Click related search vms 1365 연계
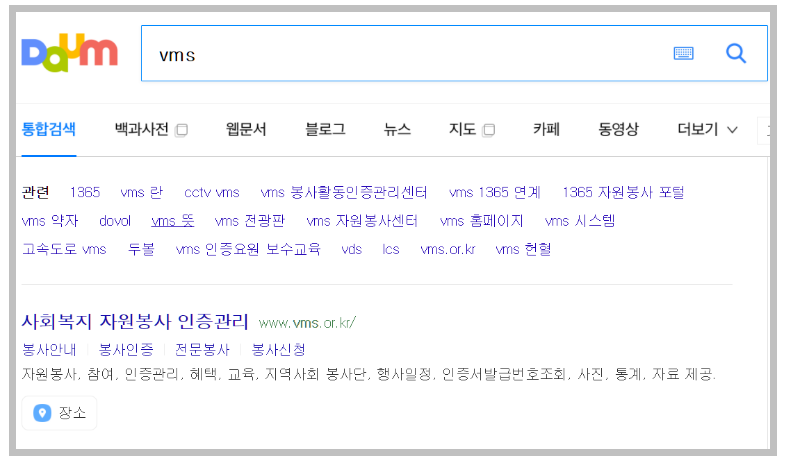The width and height of the screenshot is (788, 458). point(495,193)
